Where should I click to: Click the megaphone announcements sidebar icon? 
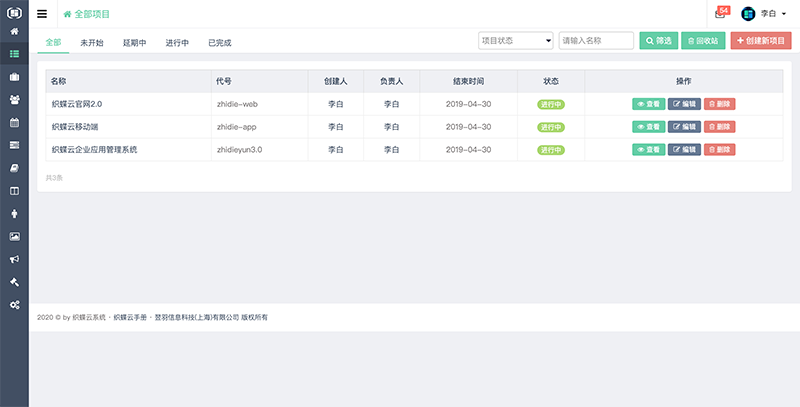coord(14,259)
